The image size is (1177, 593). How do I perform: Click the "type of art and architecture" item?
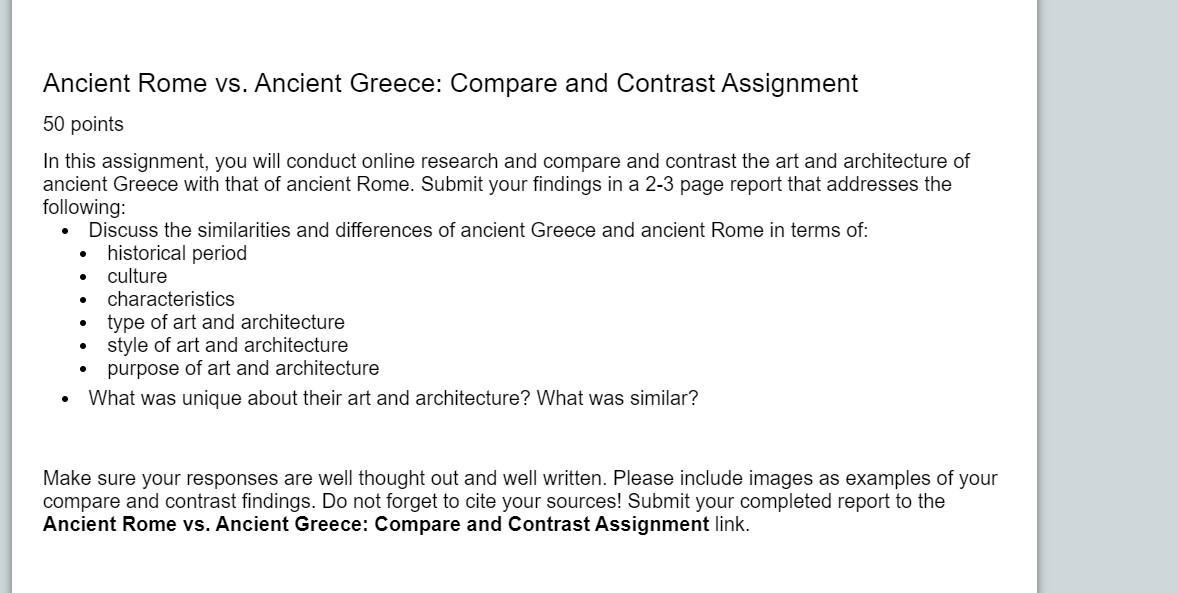coord(226,322)
